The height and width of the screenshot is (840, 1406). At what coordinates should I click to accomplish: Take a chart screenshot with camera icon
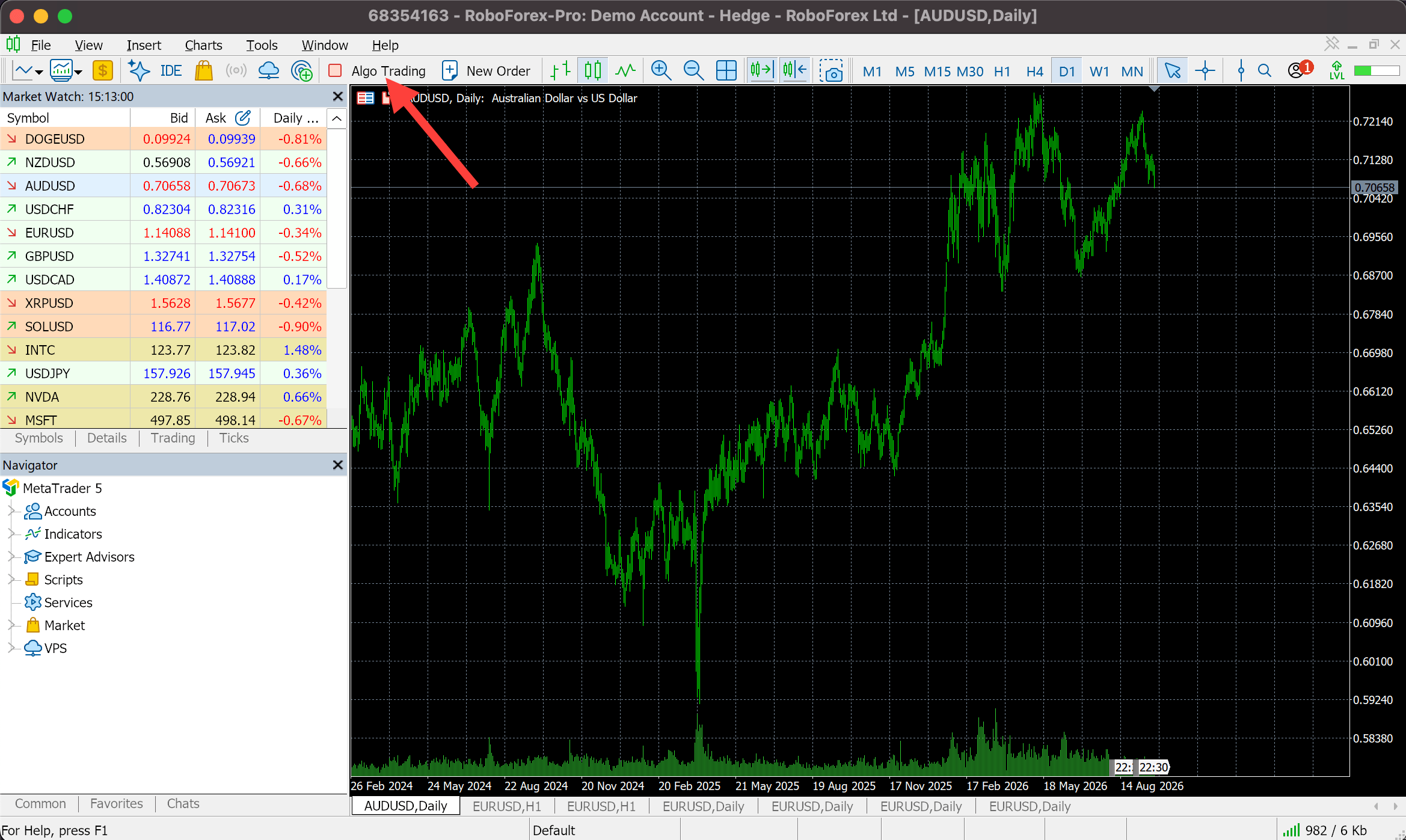tap(831, 71)
